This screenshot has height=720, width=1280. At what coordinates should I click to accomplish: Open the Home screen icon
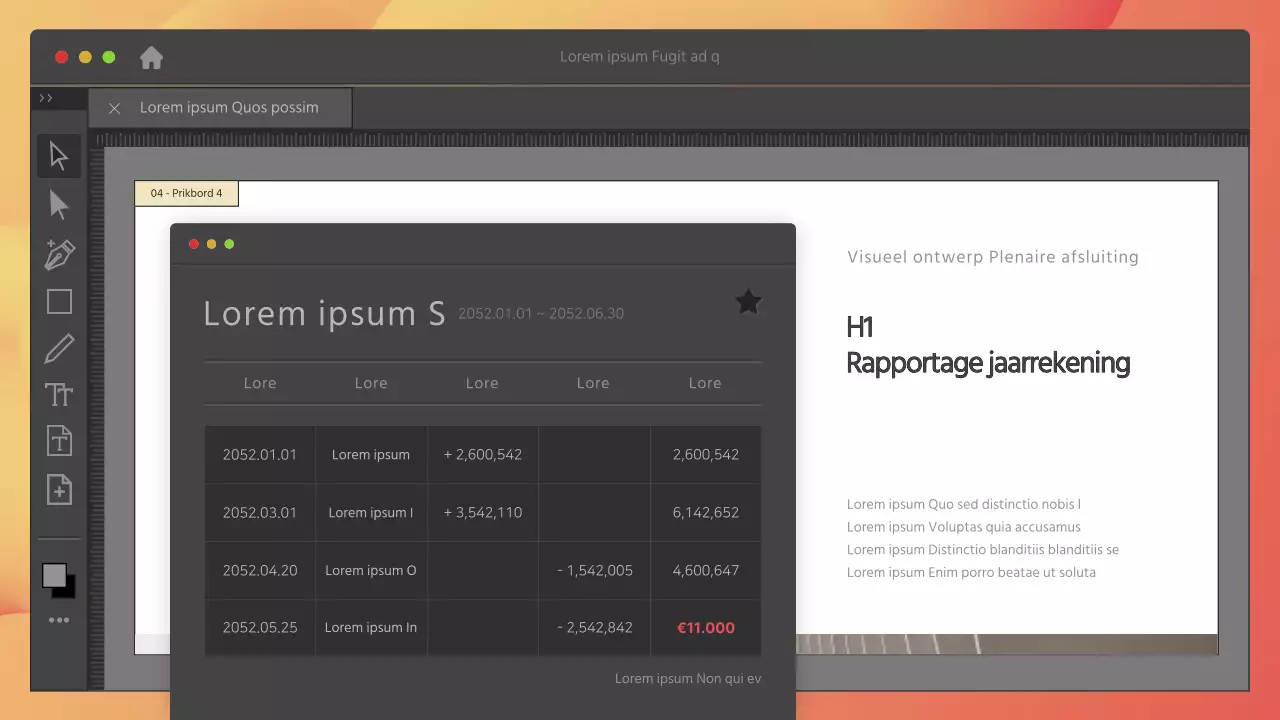(151, 58)
